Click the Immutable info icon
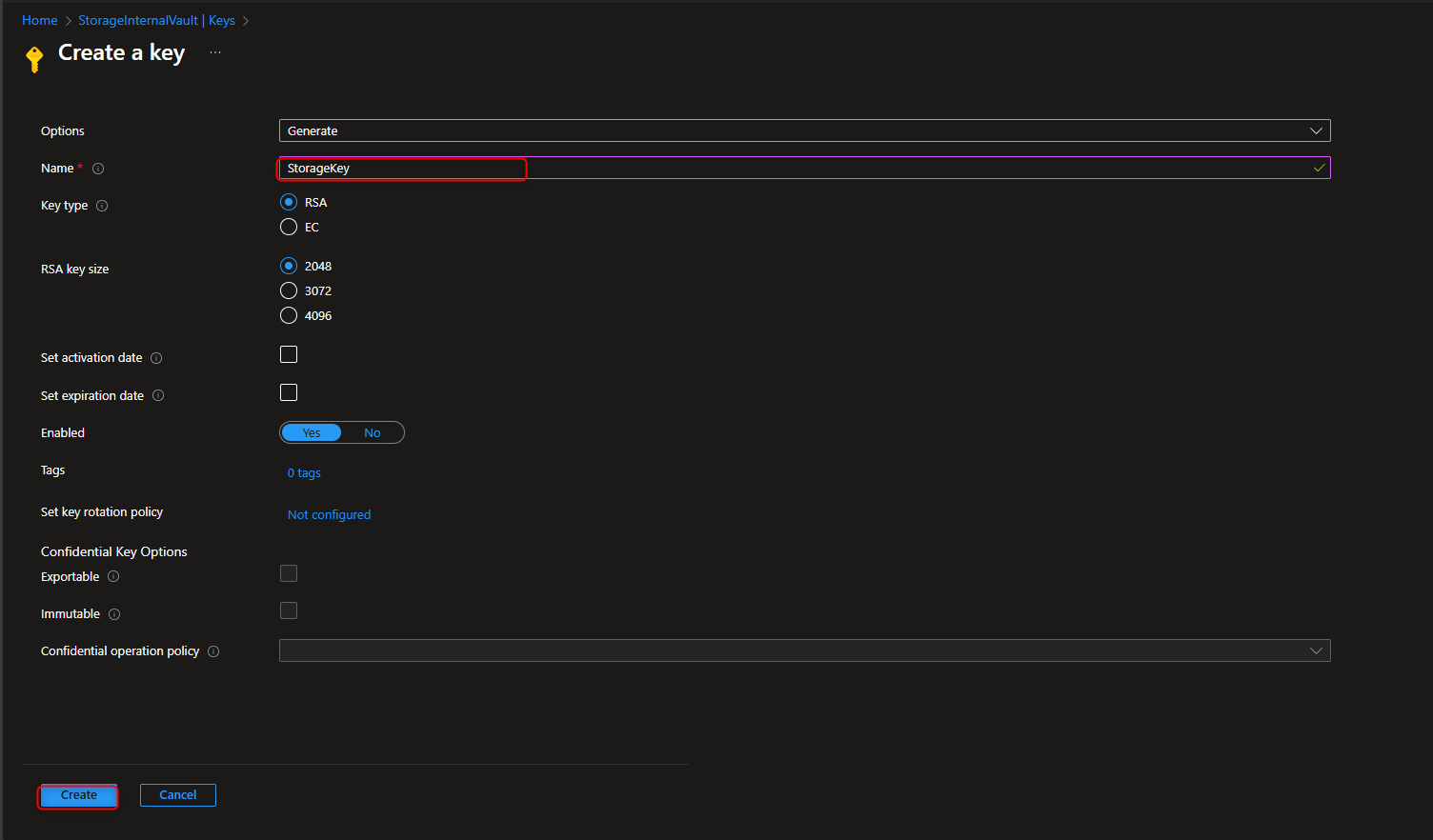The width and height of the screenshot is (1433, 840). [x=114, y=613]
